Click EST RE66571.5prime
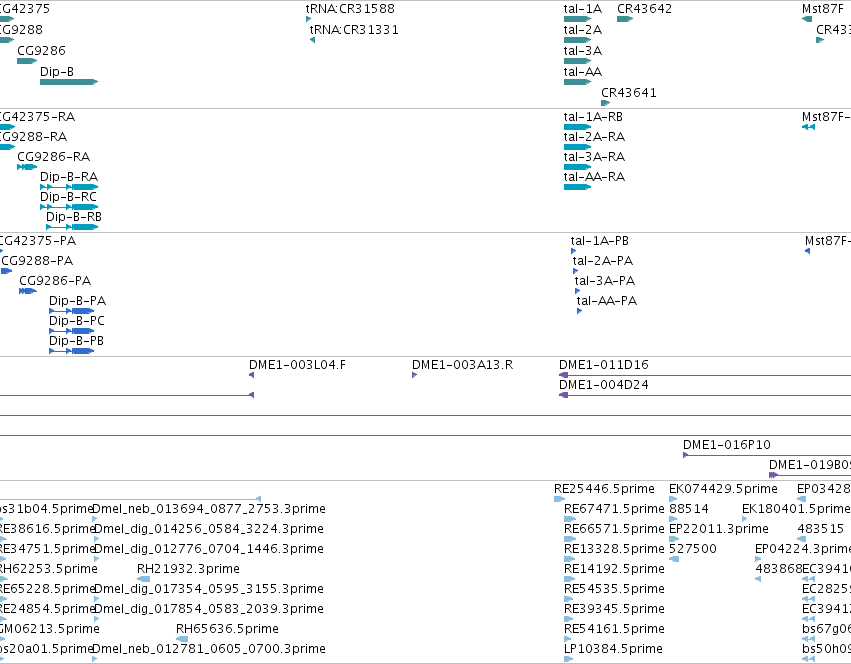The height and width of the screenshot is (664, 851). (614, 529)
